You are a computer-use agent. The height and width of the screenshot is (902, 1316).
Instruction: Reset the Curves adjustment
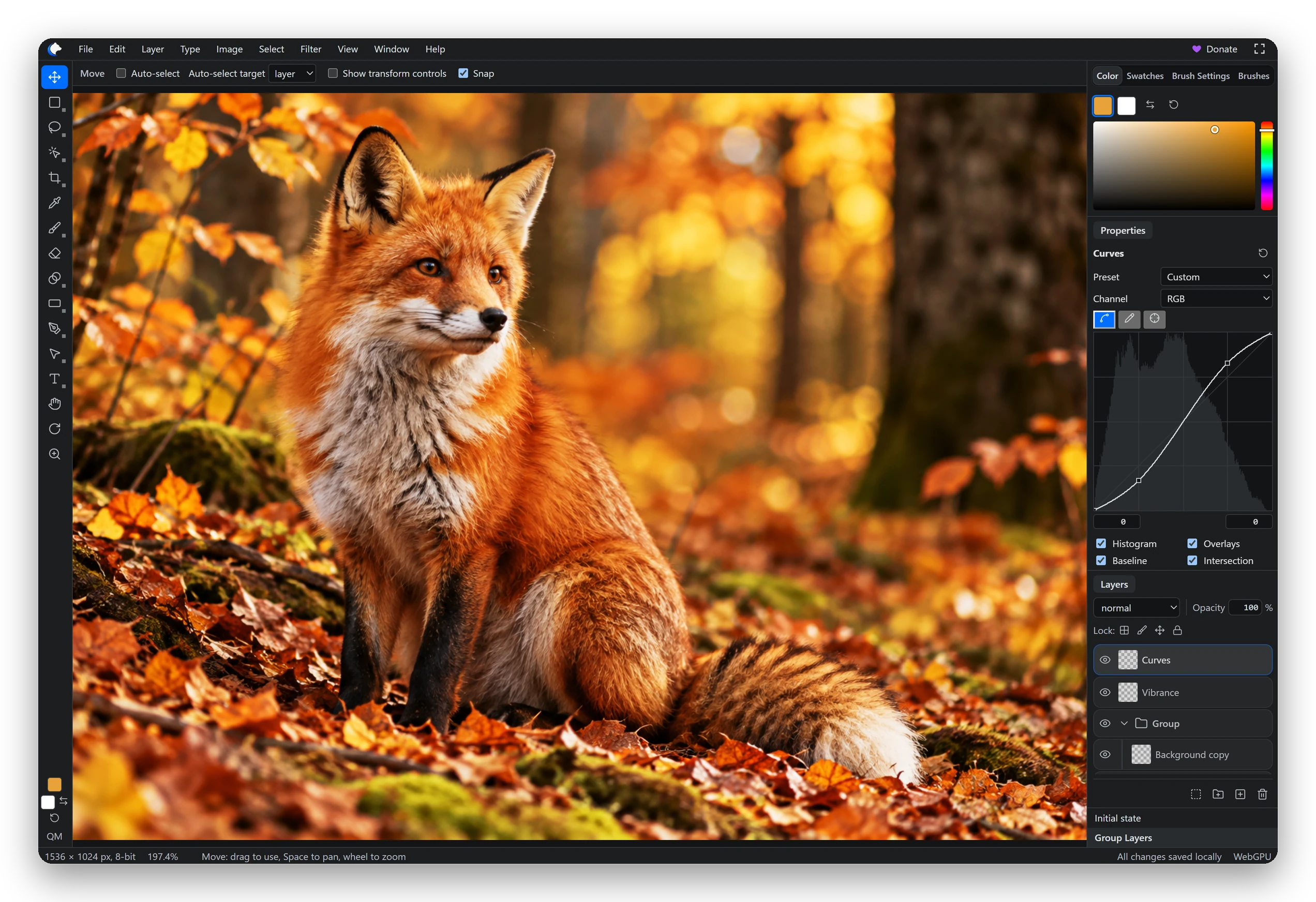(1263, 253)
